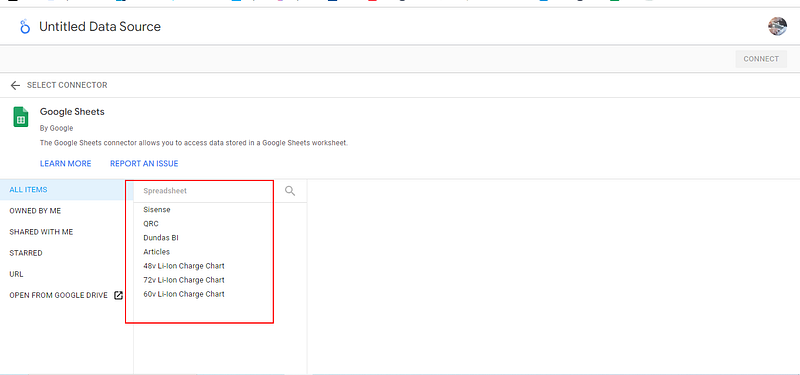
Task: Open the user profile avatar
Action: click(x=777, y=27)
